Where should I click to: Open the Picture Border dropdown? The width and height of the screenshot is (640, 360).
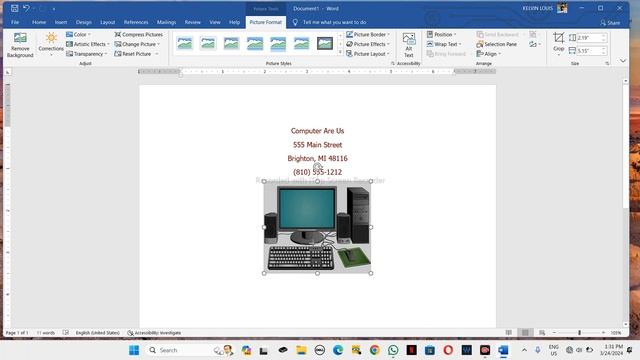click(368, 35)
